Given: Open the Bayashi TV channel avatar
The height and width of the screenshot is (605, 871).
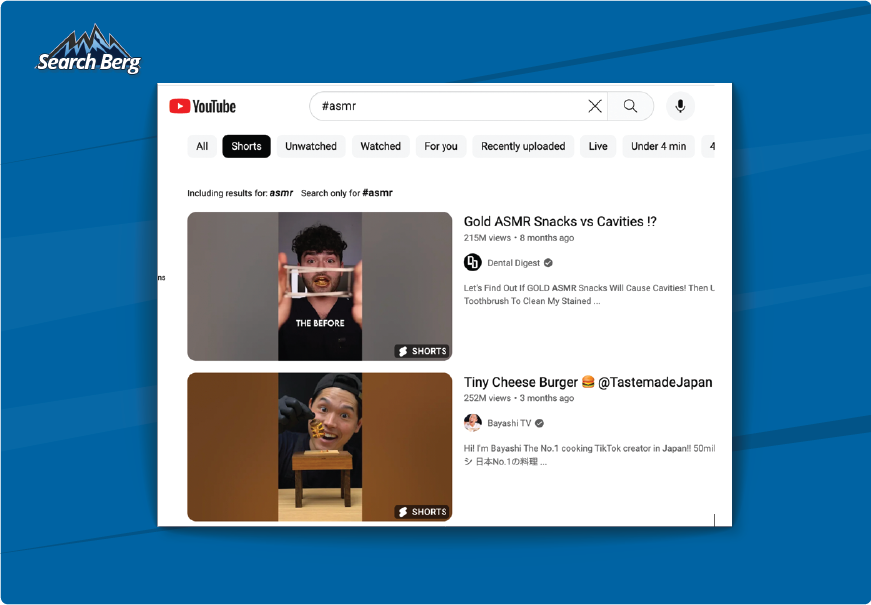Looking at the screenshot, I should coord(473,423).
